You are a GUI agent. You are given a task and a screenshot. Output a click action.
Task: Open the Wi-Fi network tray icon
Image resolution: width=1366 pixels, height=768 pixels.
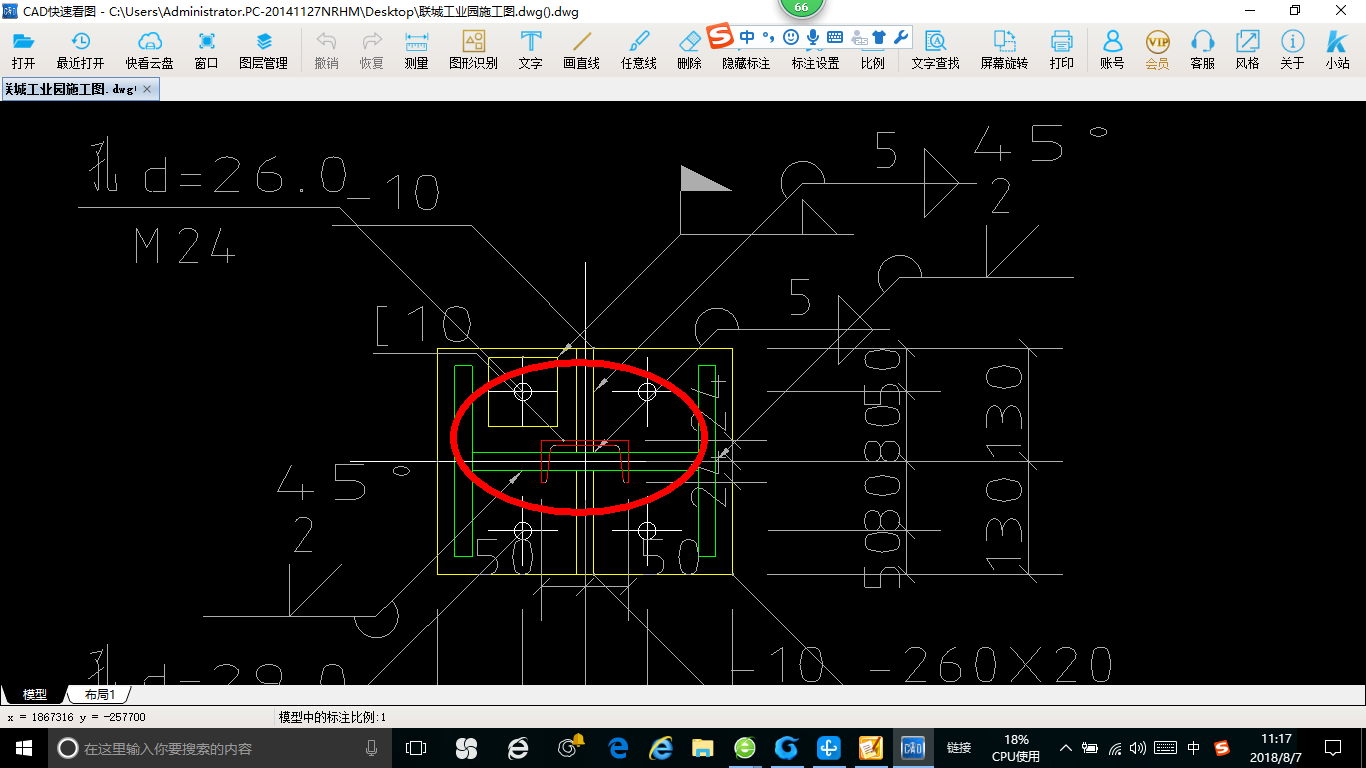1114,747
